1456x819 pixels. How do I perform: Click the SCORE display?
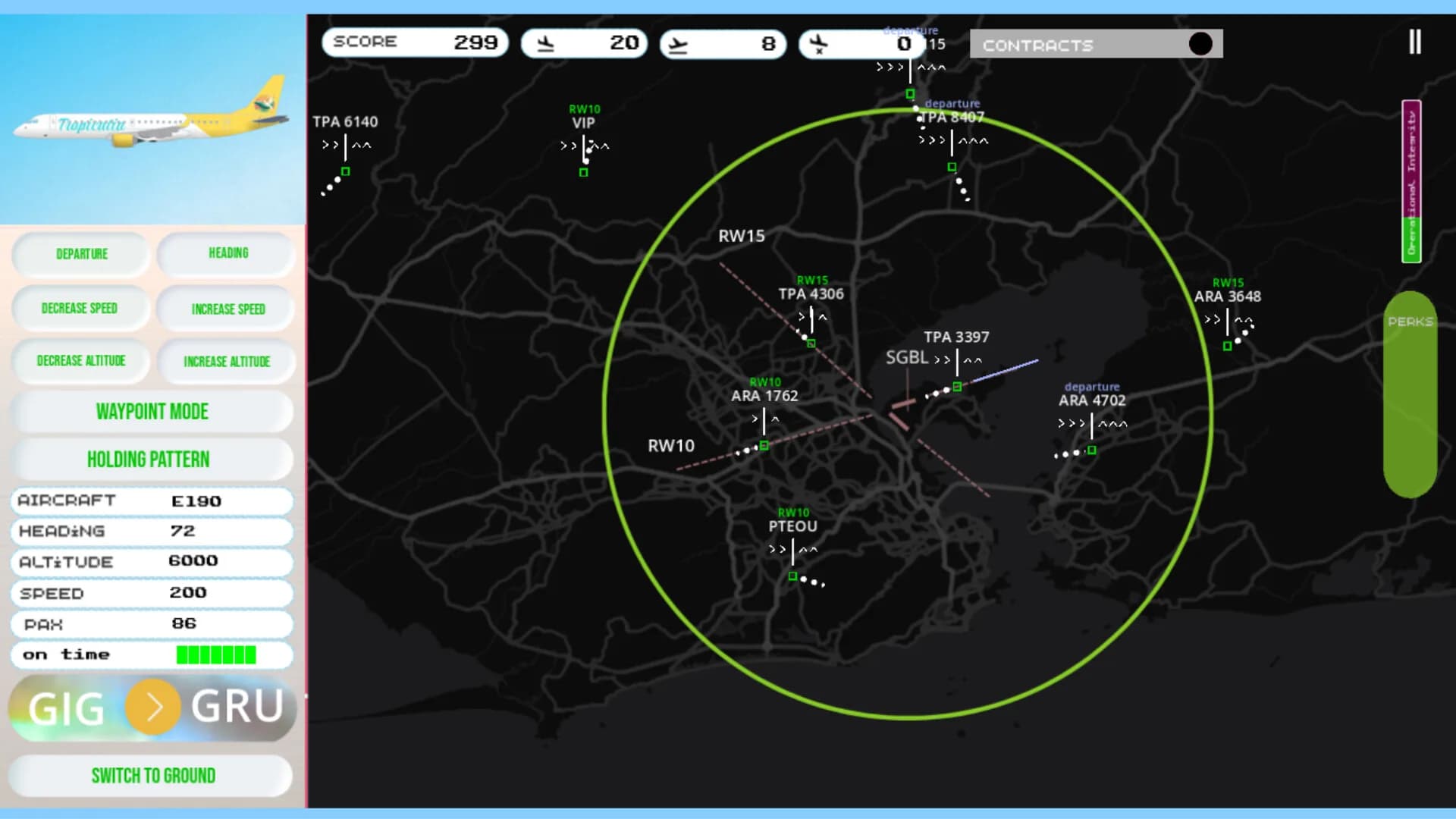pos(415,42)
